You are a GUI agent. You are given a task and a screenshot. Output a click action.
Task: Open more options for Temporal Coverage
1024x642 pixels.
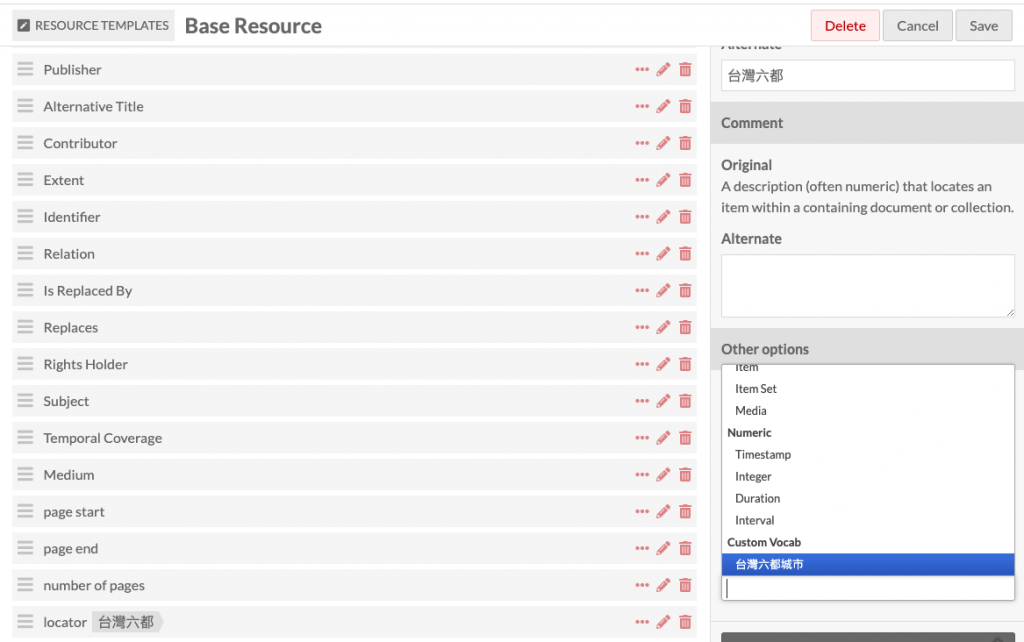[x=642, y=438]
